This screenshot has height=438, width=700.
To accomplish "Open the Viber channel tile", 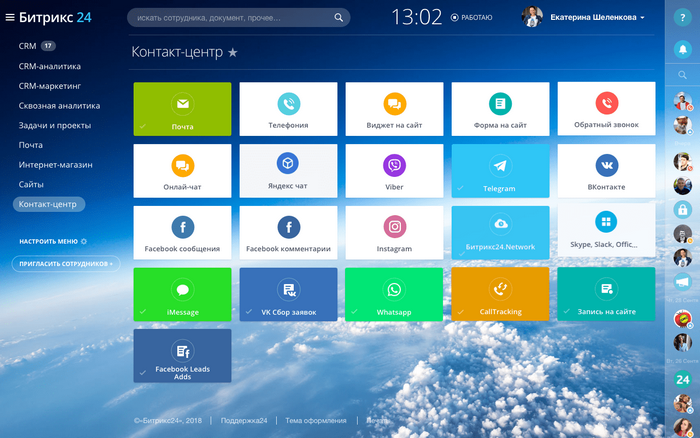I will coord(394,171).
